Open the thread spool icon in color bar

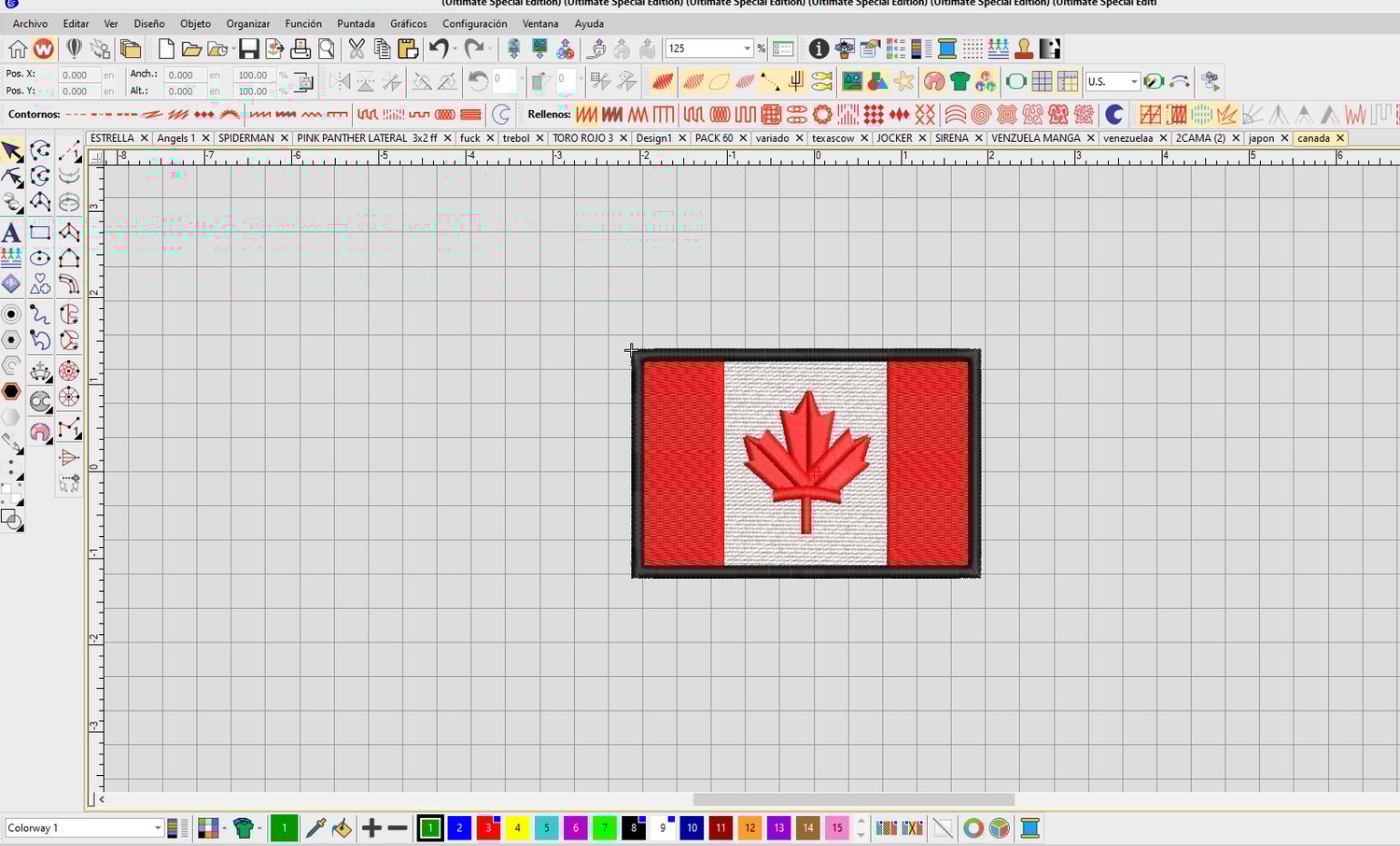pos(1030,827)
